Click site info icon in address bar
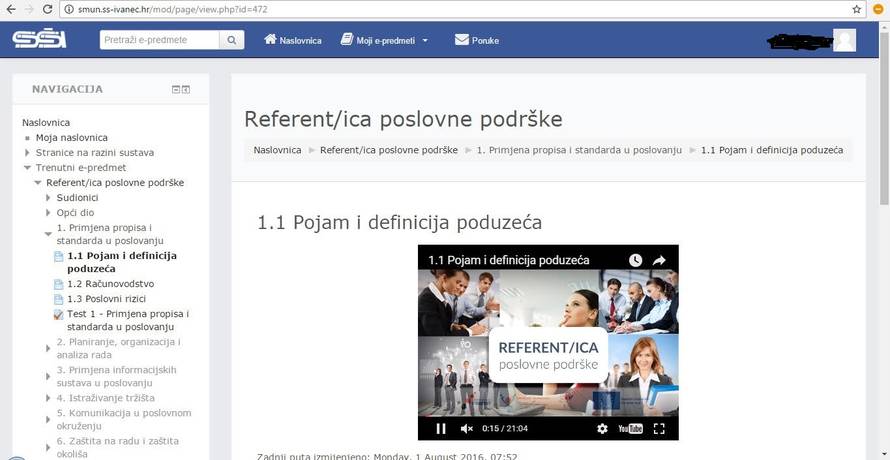890x460 pixels. [x=70, y=9]
